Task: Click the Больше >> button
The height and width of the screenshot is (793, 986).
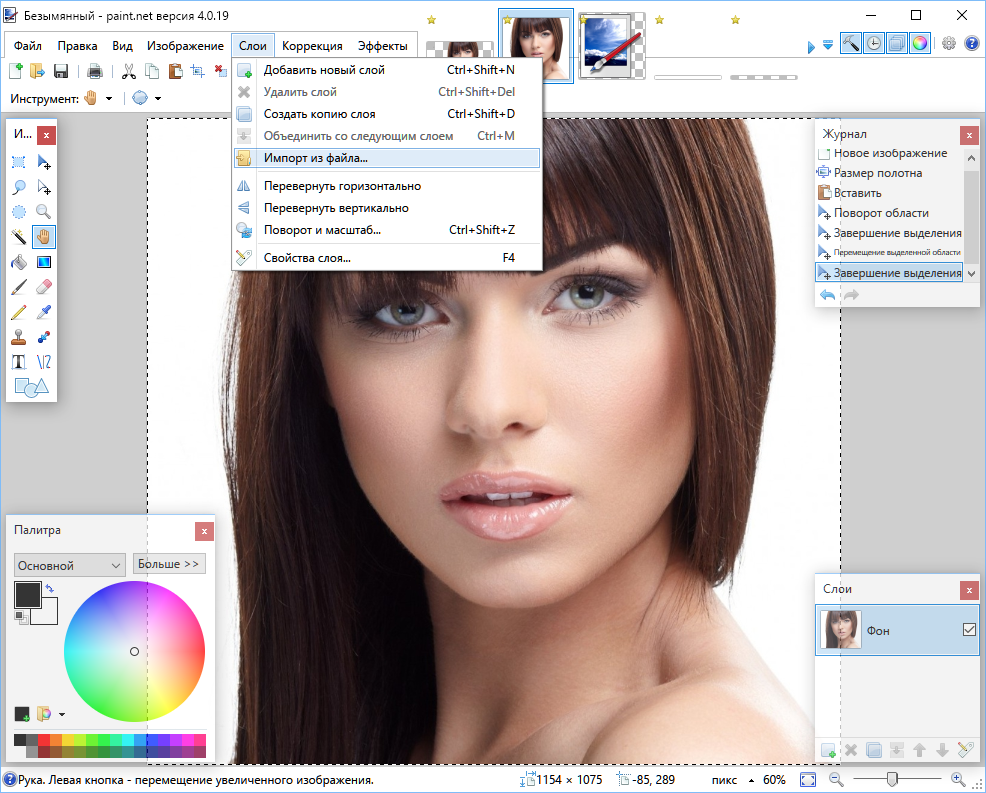Action: 169,564
